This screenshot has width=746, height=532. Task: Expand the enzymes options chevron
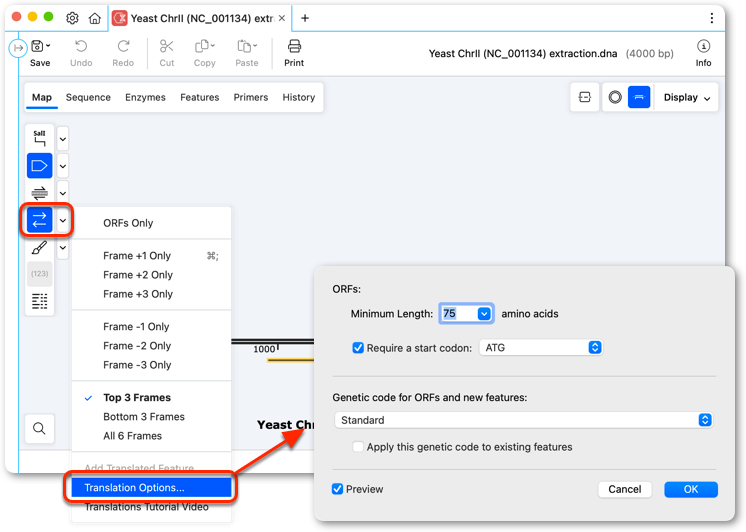[63, 139]
